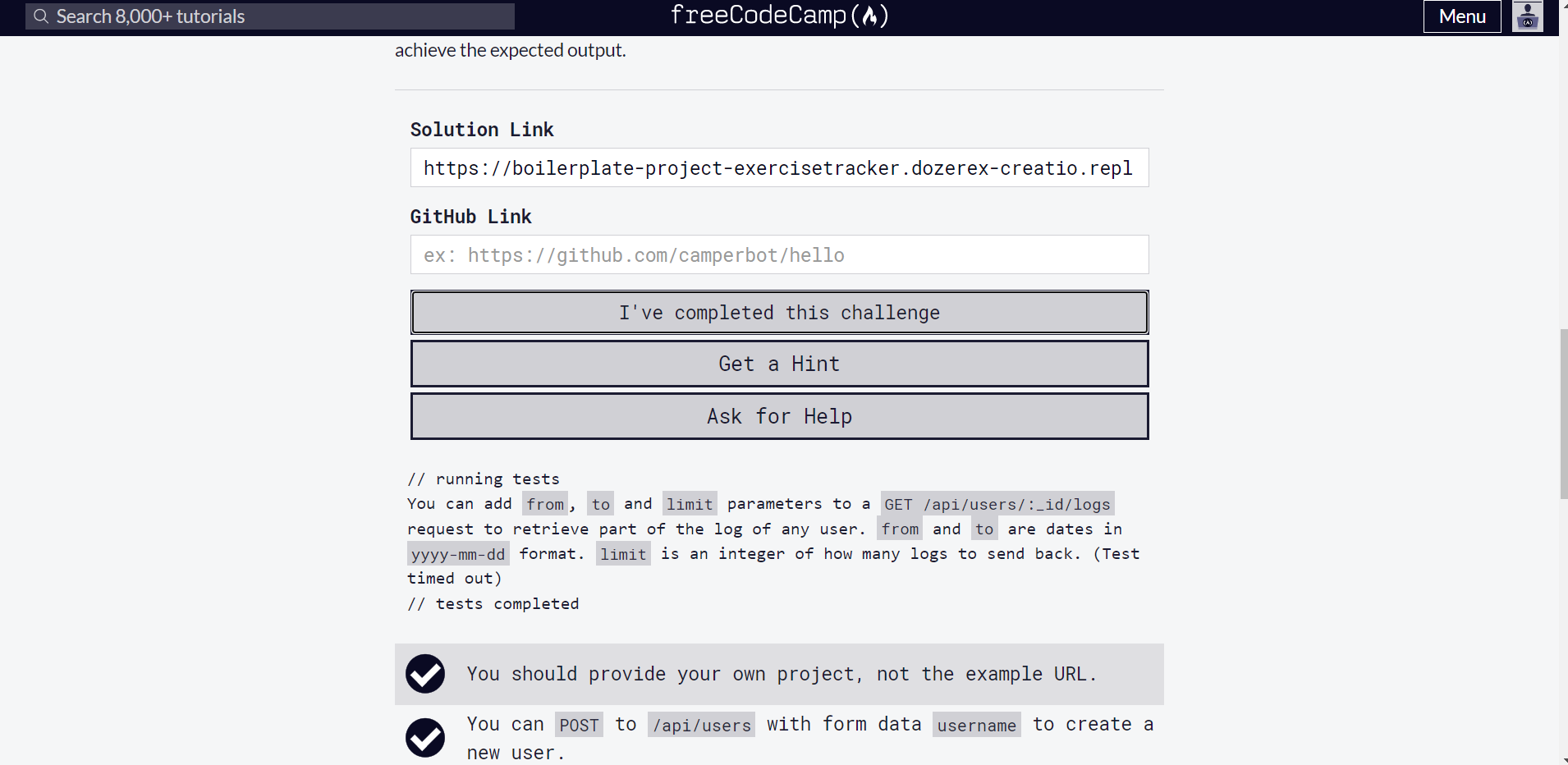
Task: Click the GET /api/users/:_id/logs code snippet
Action: (x=997, y=504)
